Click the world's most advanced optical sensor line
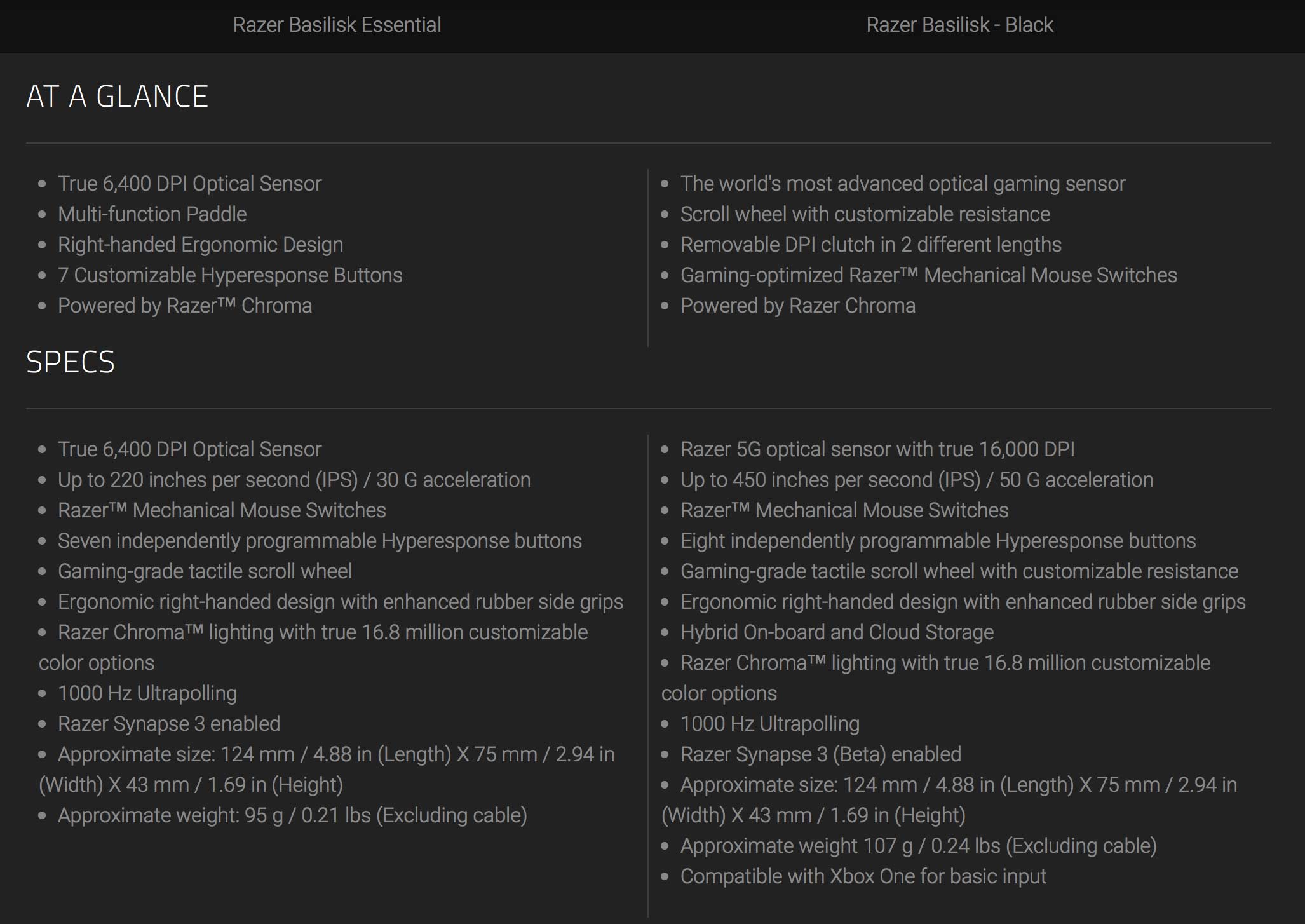1305x924 pixels. click(x=902, y=184)
